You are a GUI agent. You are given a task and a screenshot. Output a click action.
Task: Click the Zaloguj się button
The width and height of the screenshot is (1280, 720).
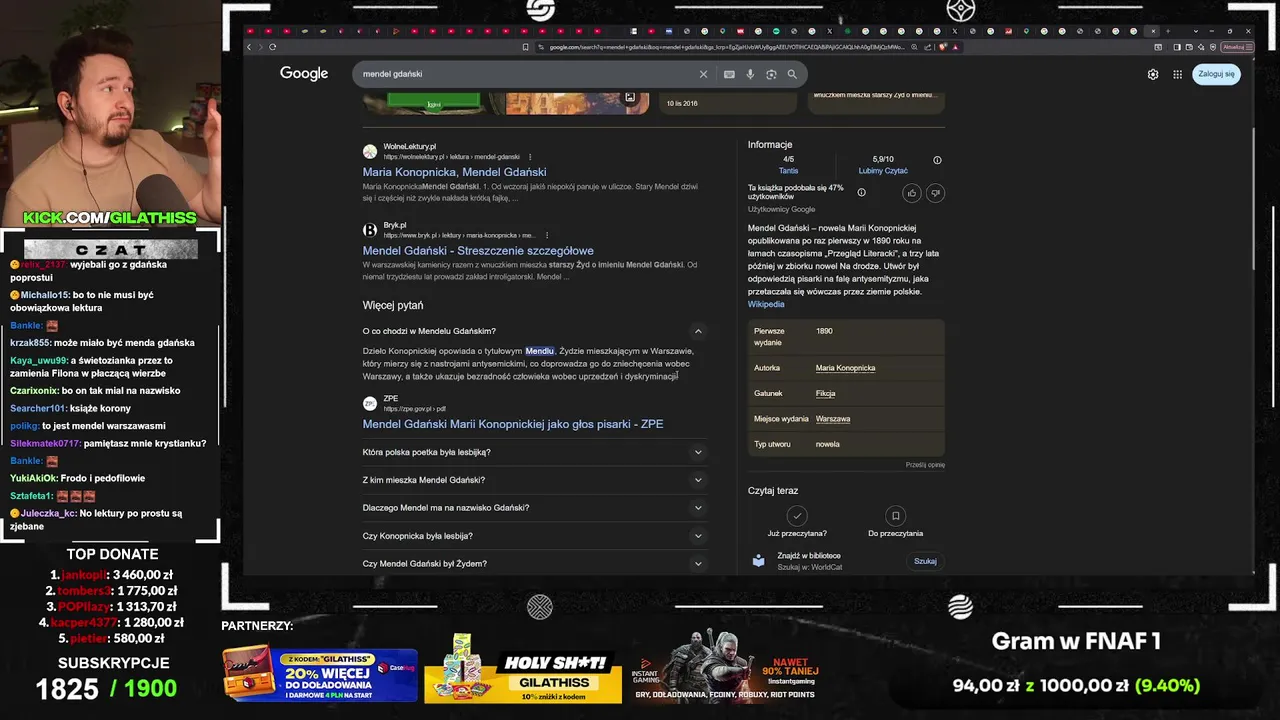[x=1216, y=74]
